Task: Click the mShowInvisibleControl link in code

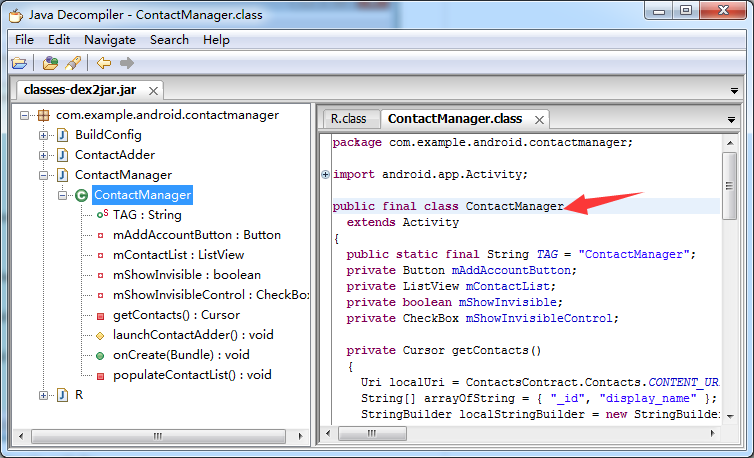Action: (539, 318)
